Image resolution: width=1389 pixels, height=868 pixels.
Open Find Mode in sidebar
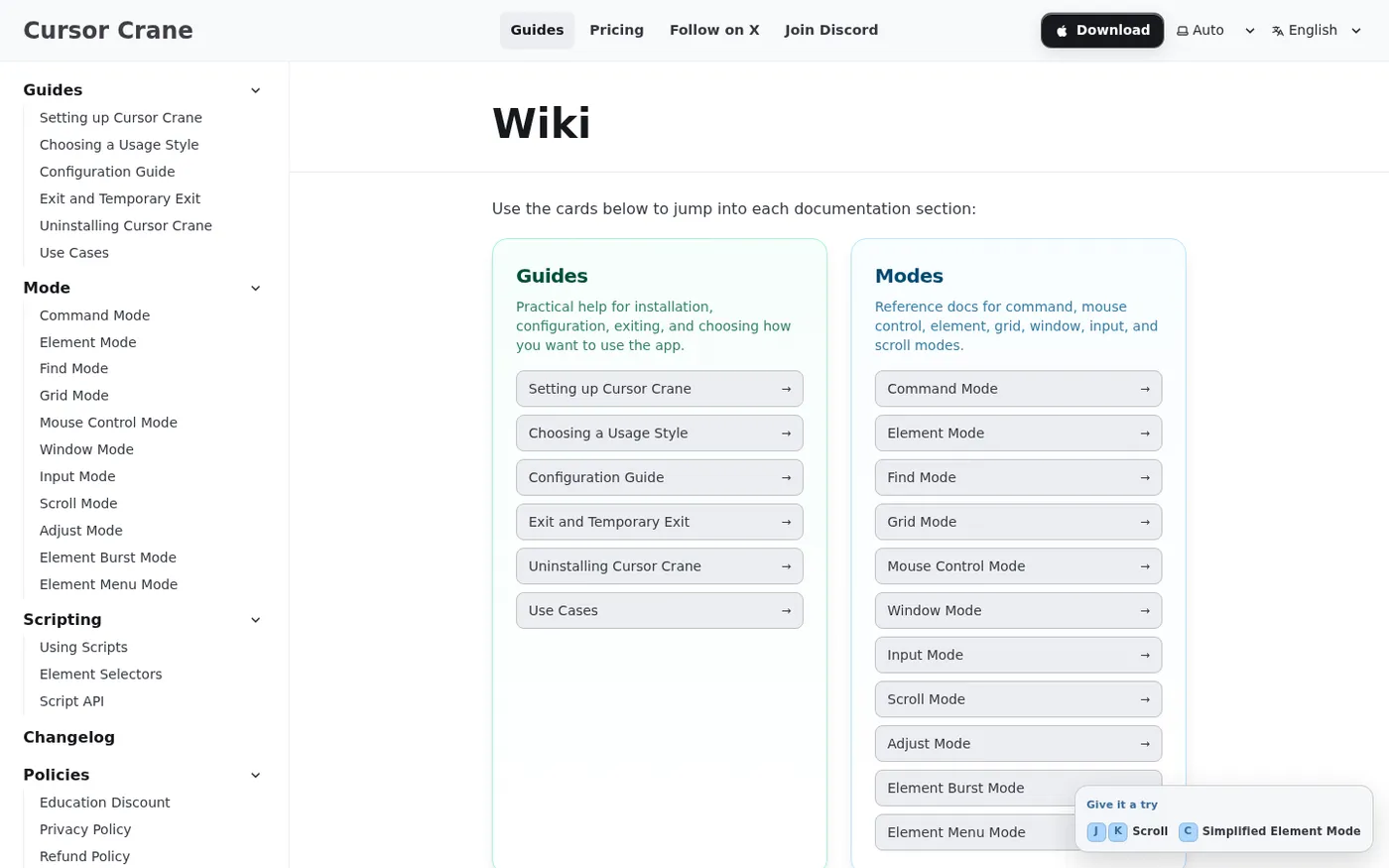pyautogui.click(x=73, y=368)
